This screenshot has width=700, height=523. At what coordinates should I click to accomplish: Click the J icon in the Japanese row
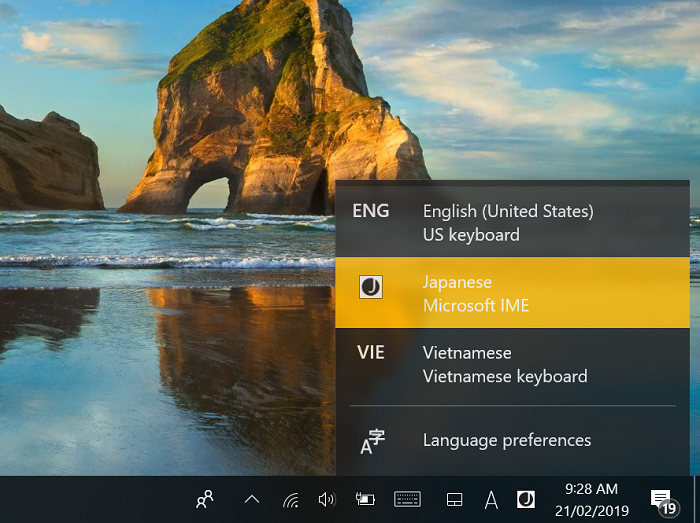click(x=371, y=286)
